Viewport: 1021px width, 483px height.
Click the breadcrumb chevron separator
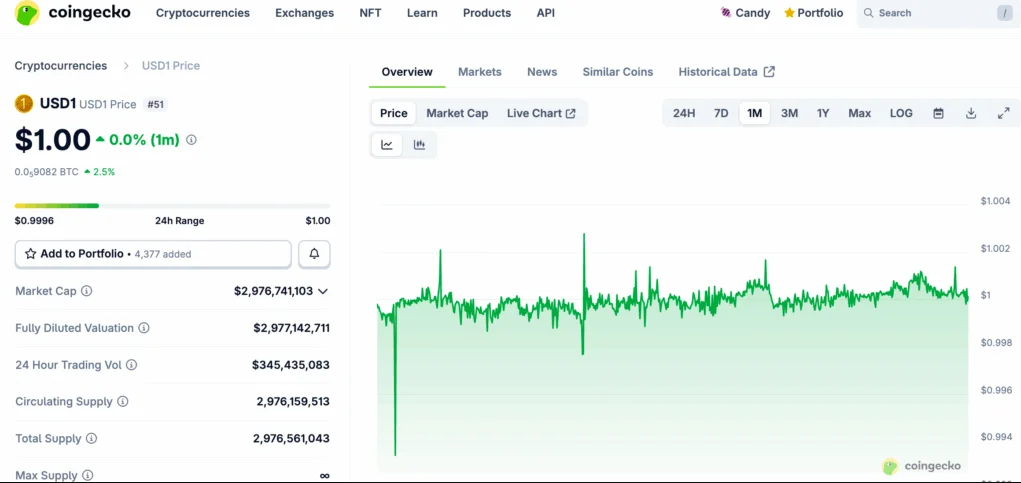point(124,66)
